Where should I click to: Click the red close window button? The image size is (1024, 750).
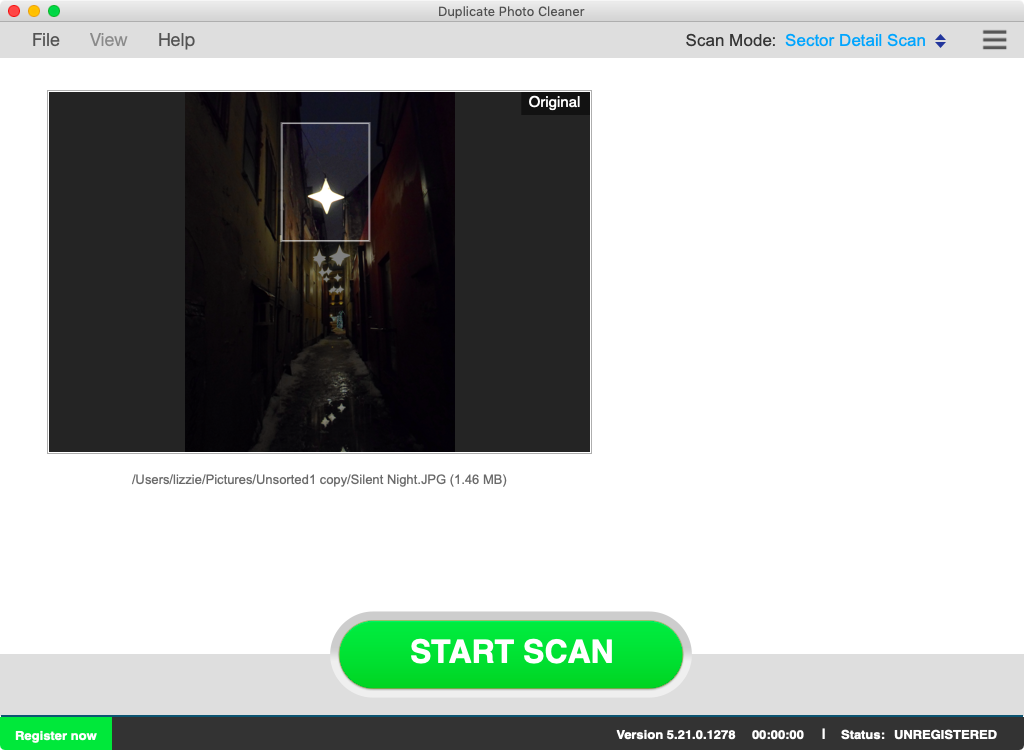(x=14, y=11)
